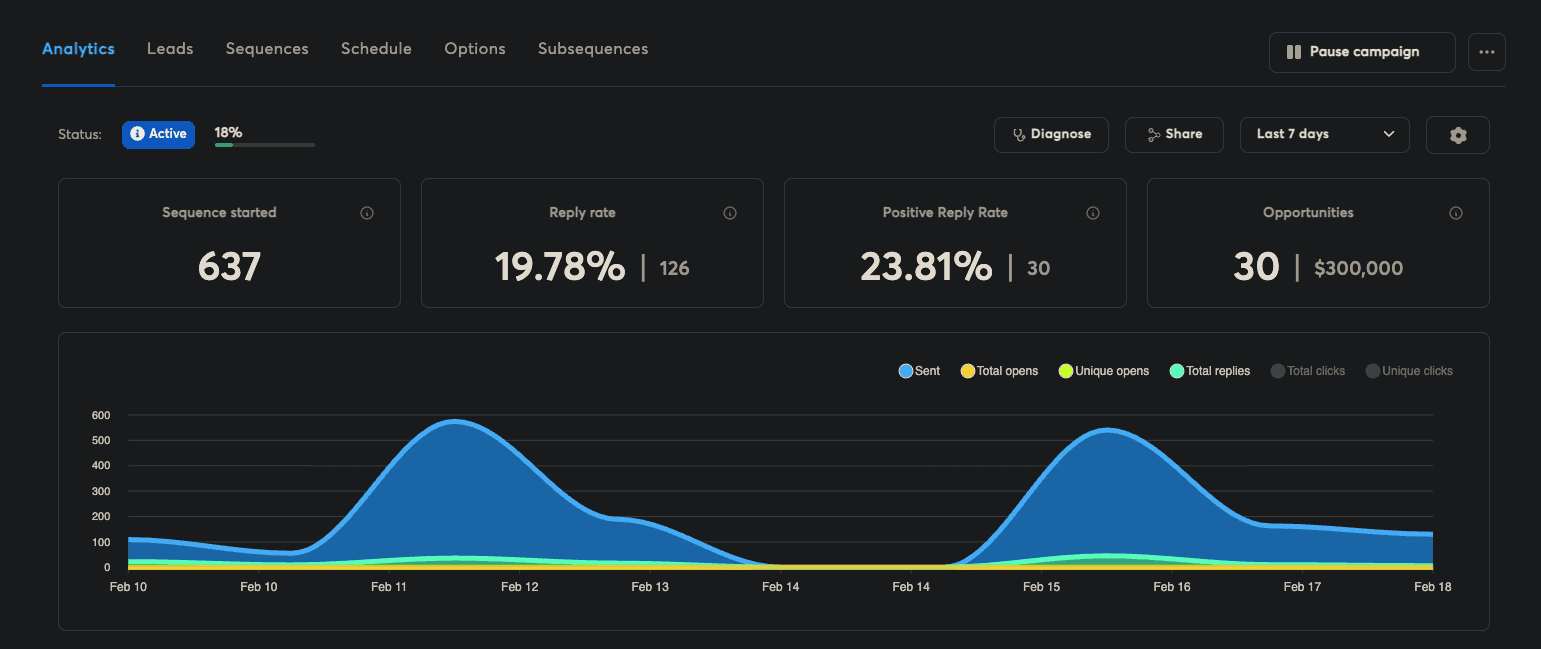Click the info icon on Opportunities card
This screenshot has width=1541, height=649.
(x=1455, y=212)
